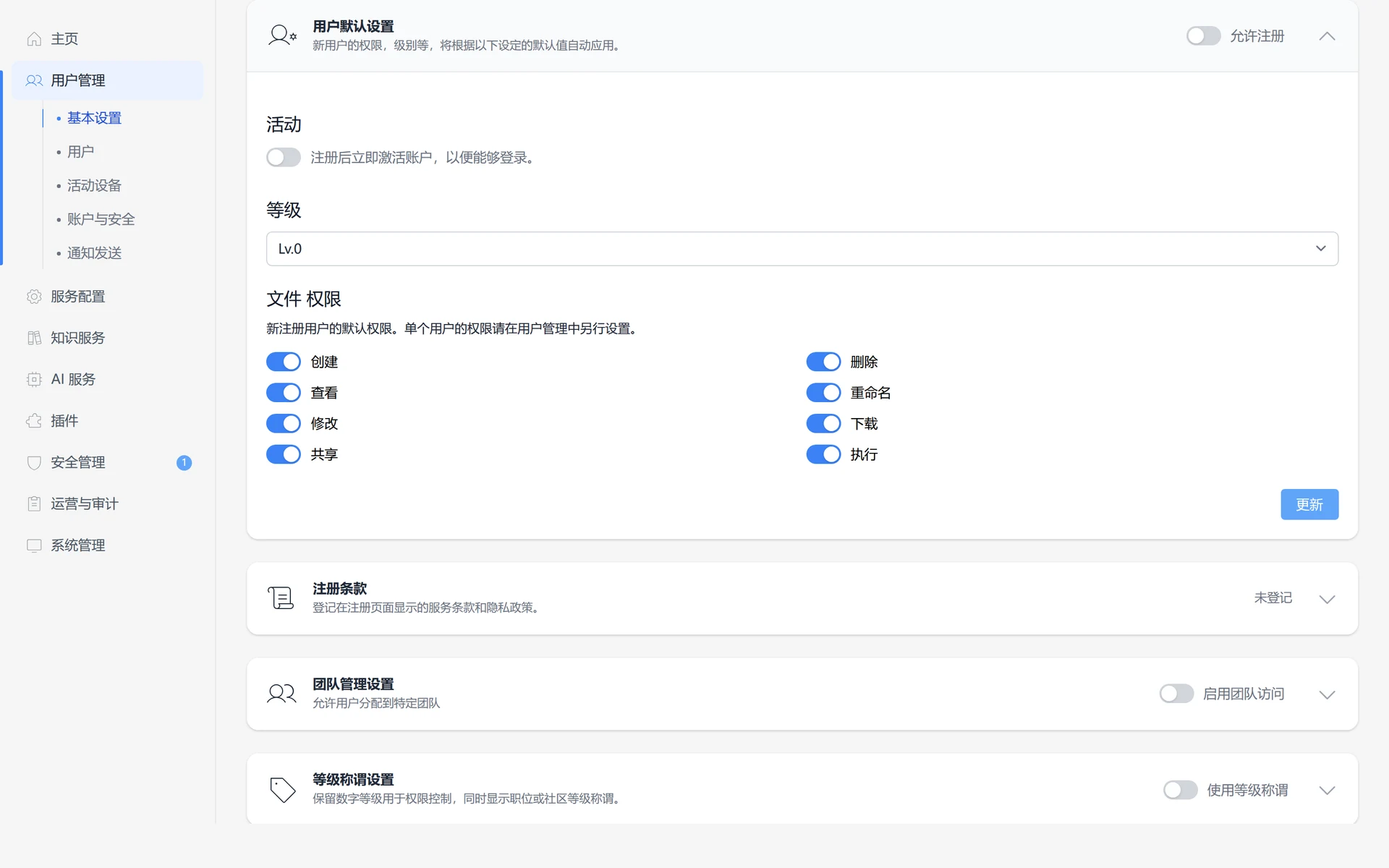Toggle 注册后立即激活账户 switch

(x=284, y=157)
